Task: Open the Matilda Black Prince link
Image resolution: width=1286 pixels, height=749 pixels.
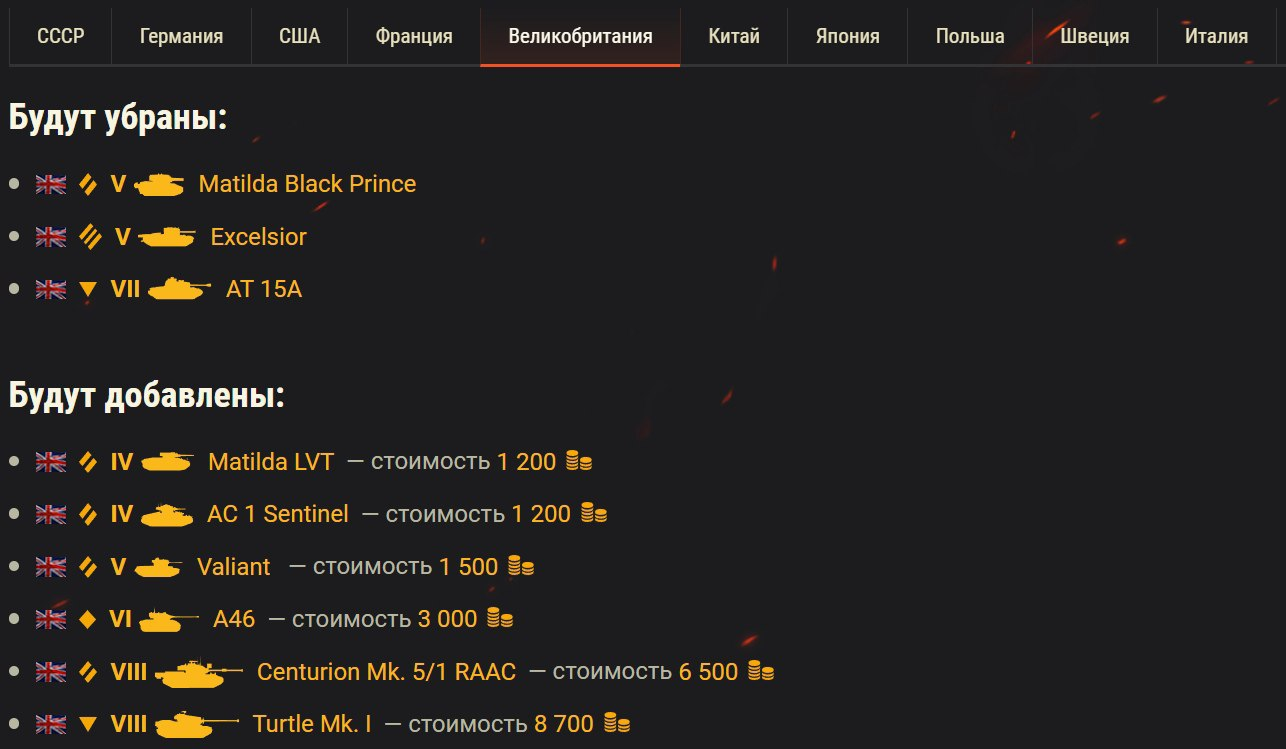Action: (x=307, y=185)
